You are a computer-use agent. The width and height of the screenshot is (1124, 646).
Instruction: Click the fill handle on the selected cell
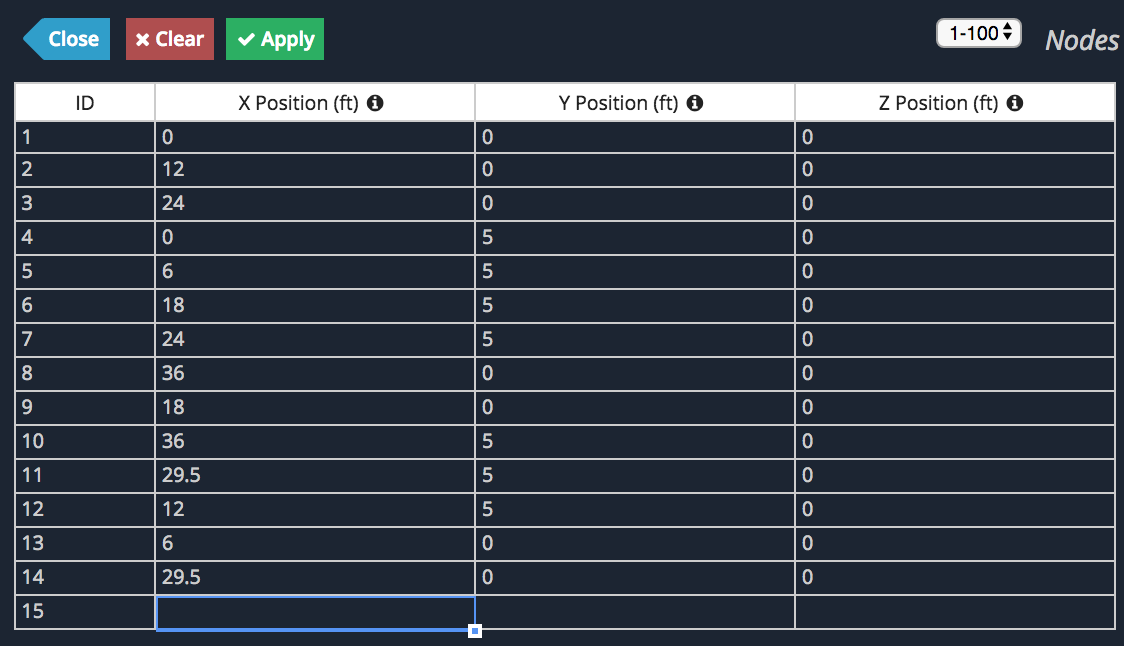tap(475, 631)
